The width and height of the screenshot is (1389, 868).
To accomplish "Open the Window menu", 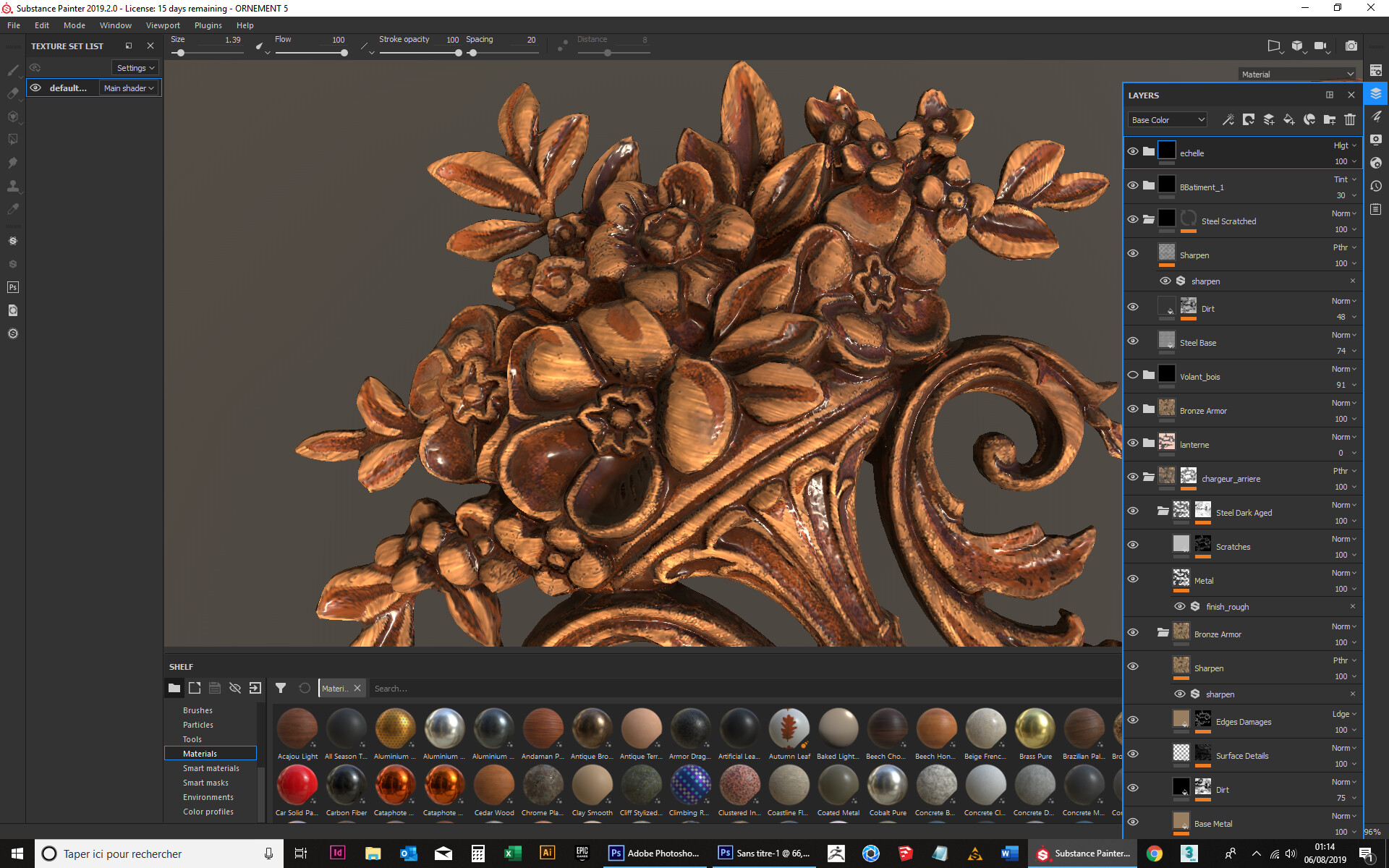I will 115,25.
